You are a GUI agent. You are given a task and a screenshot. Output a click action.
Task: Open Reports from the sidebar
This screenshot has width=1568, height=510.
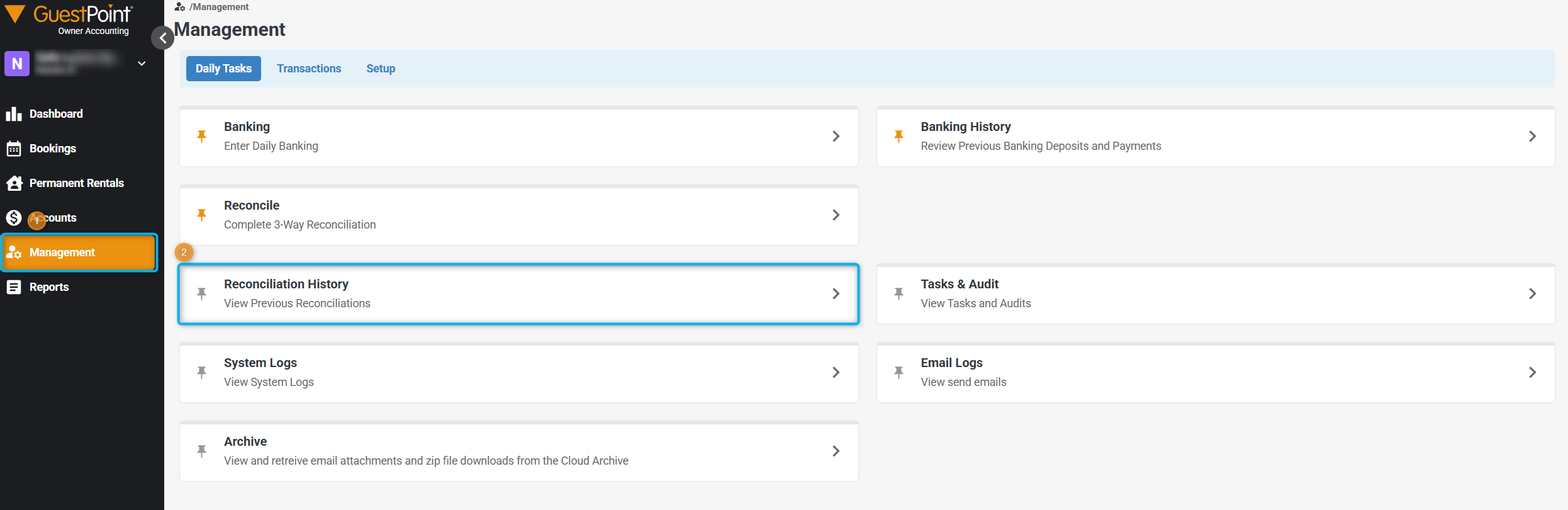point(49,287)
